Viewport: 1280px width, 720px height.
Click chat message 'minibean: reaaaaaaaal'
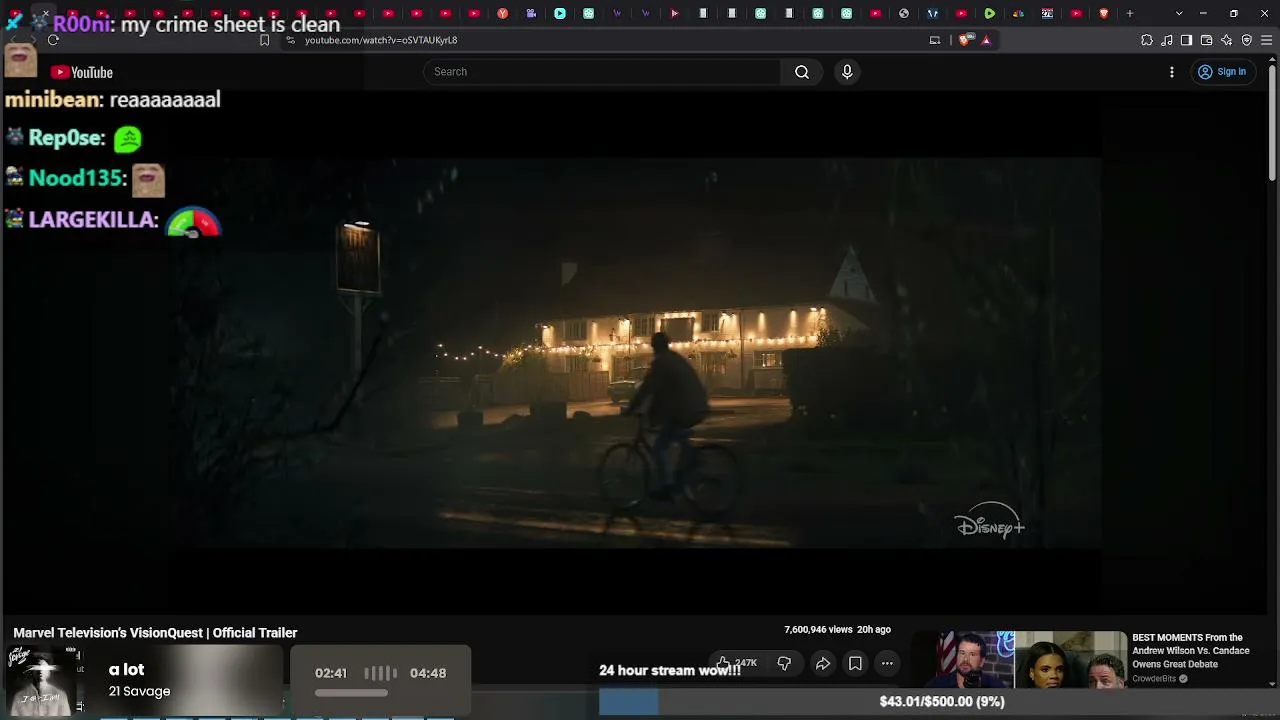[113, 99]
